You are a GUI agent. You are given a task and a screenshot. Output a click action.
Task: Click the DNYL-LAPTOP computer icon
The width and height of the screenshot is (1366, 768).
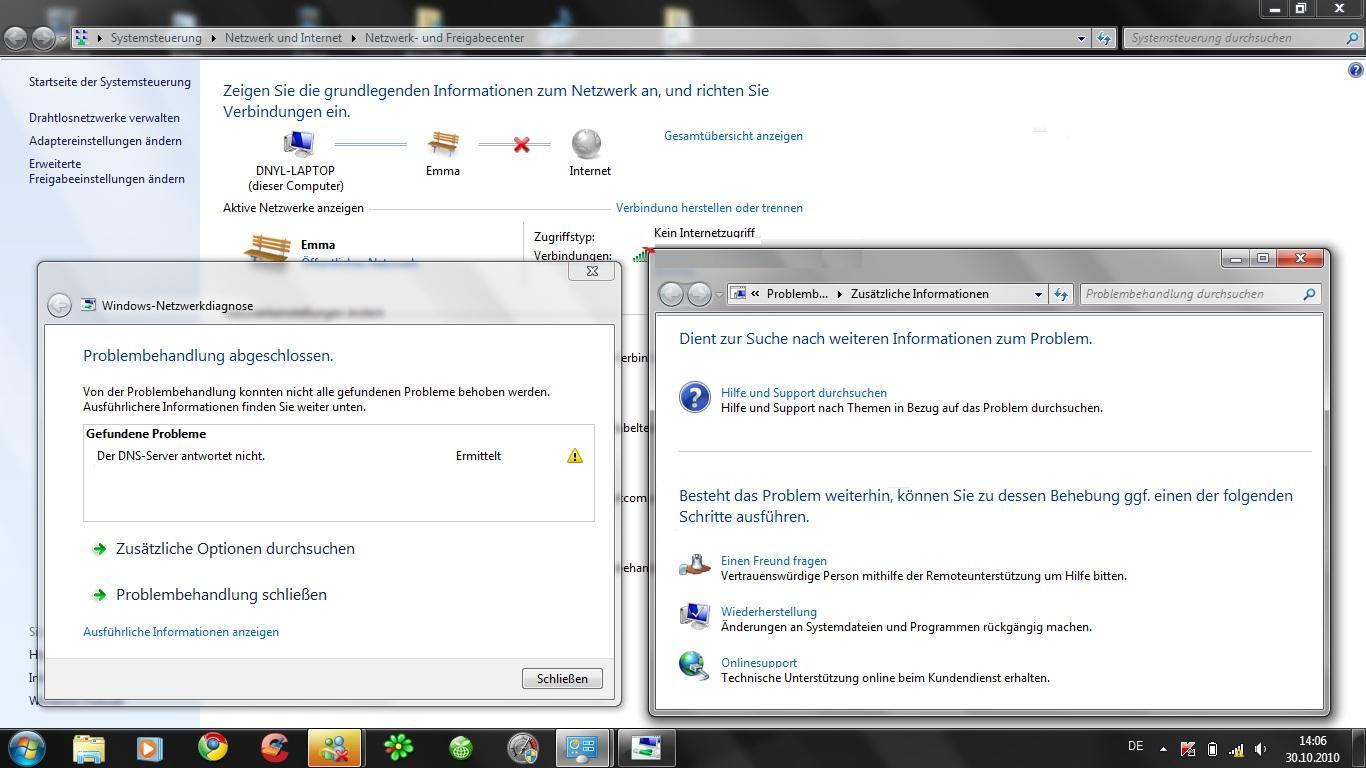pos(298,145)
